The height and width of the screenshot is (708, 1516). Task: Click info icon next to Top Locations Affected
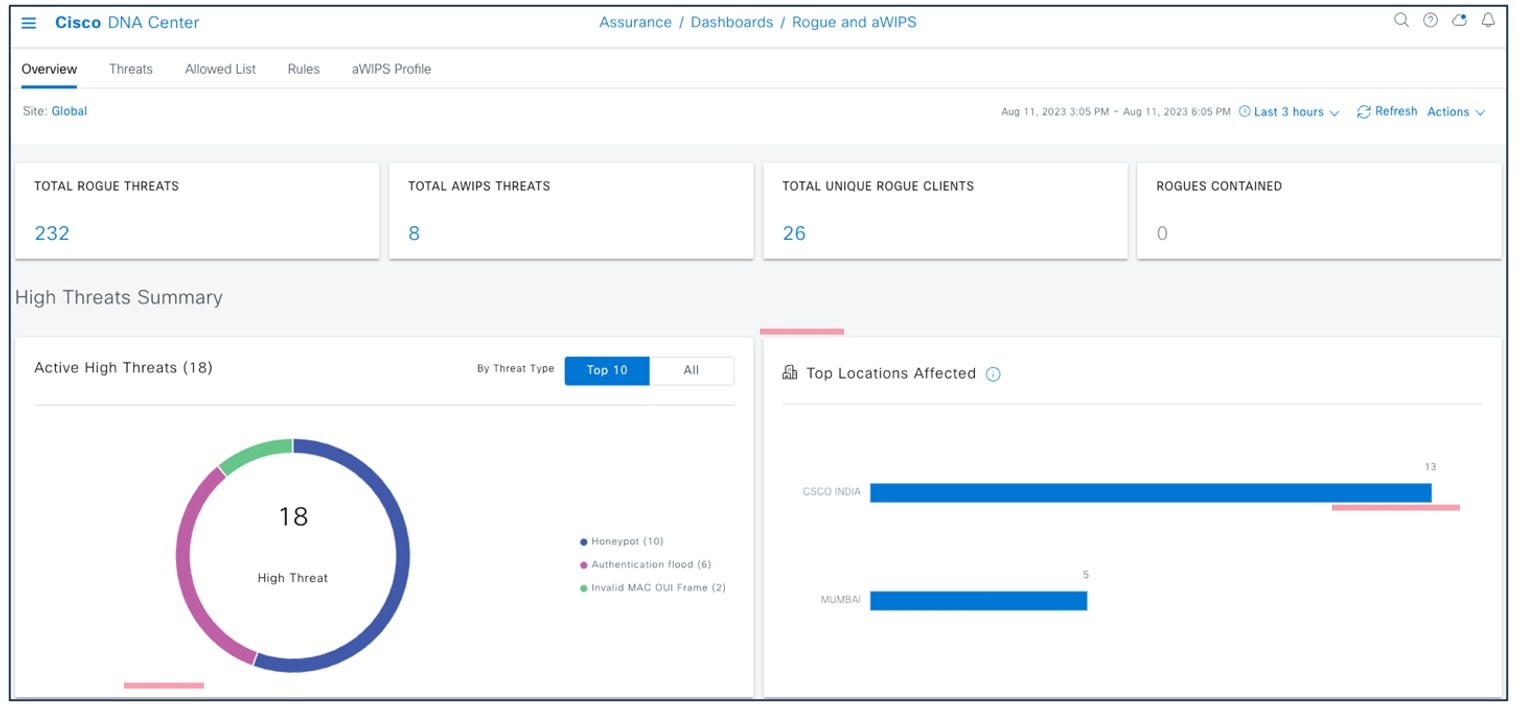pos(993,374)
